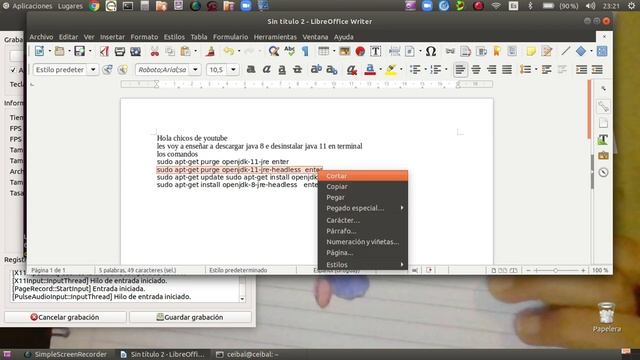Open the Herramientas menu

pos(275,37)
